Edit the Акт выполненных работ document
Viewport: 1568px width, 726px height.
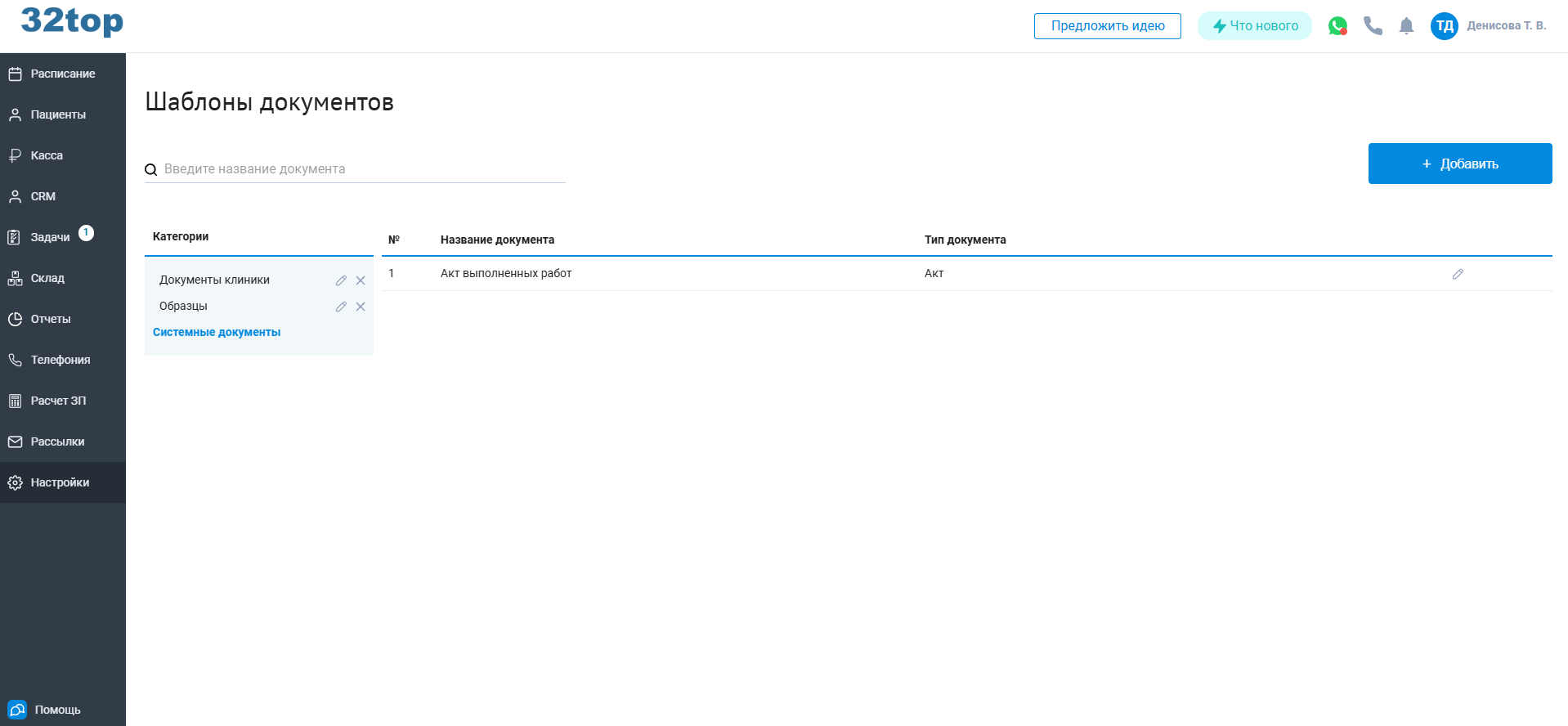click(x=1458, y=274)
